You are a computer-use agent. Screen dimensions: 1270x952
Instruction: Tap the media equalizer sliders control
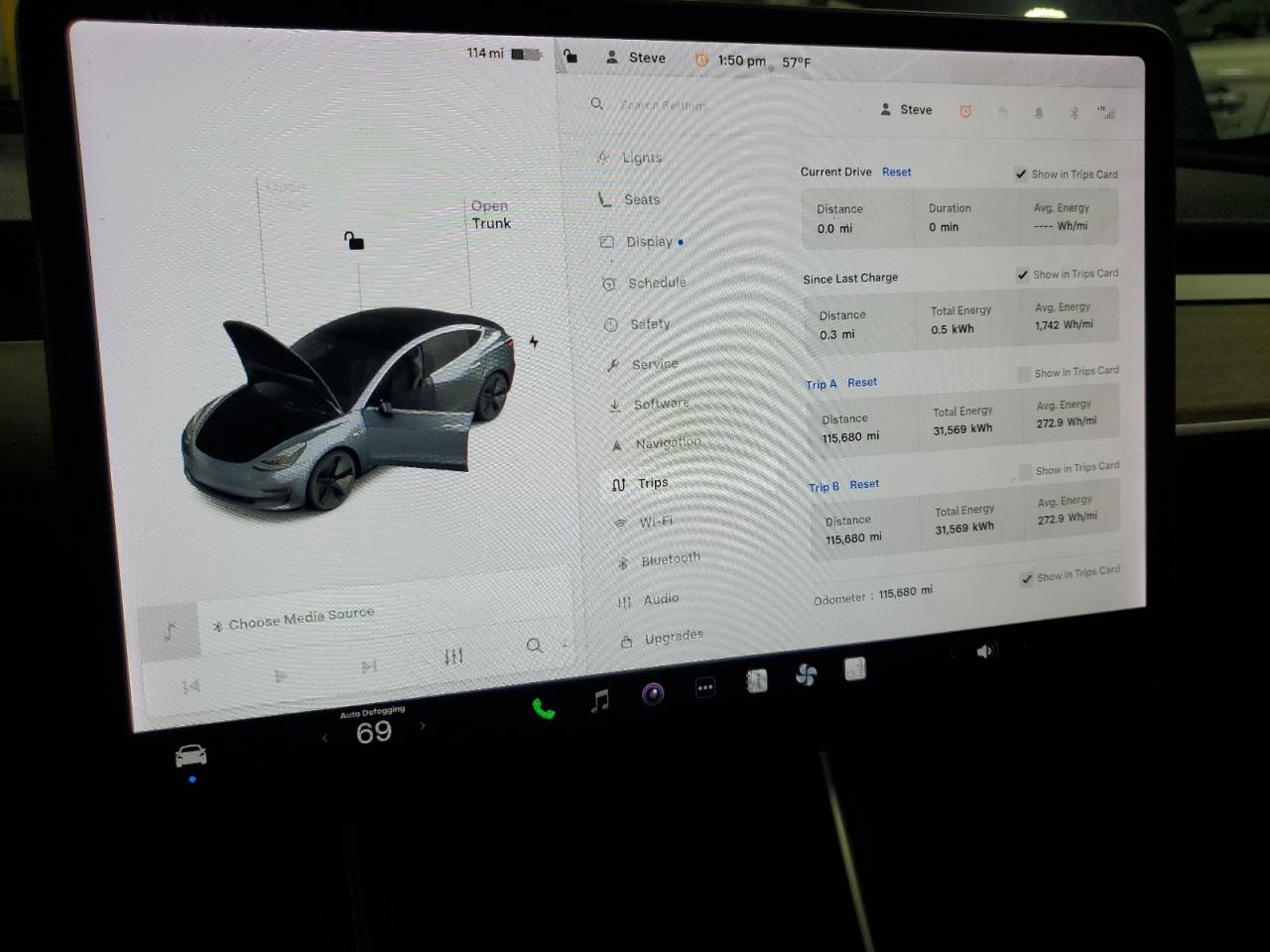[453, 654]
